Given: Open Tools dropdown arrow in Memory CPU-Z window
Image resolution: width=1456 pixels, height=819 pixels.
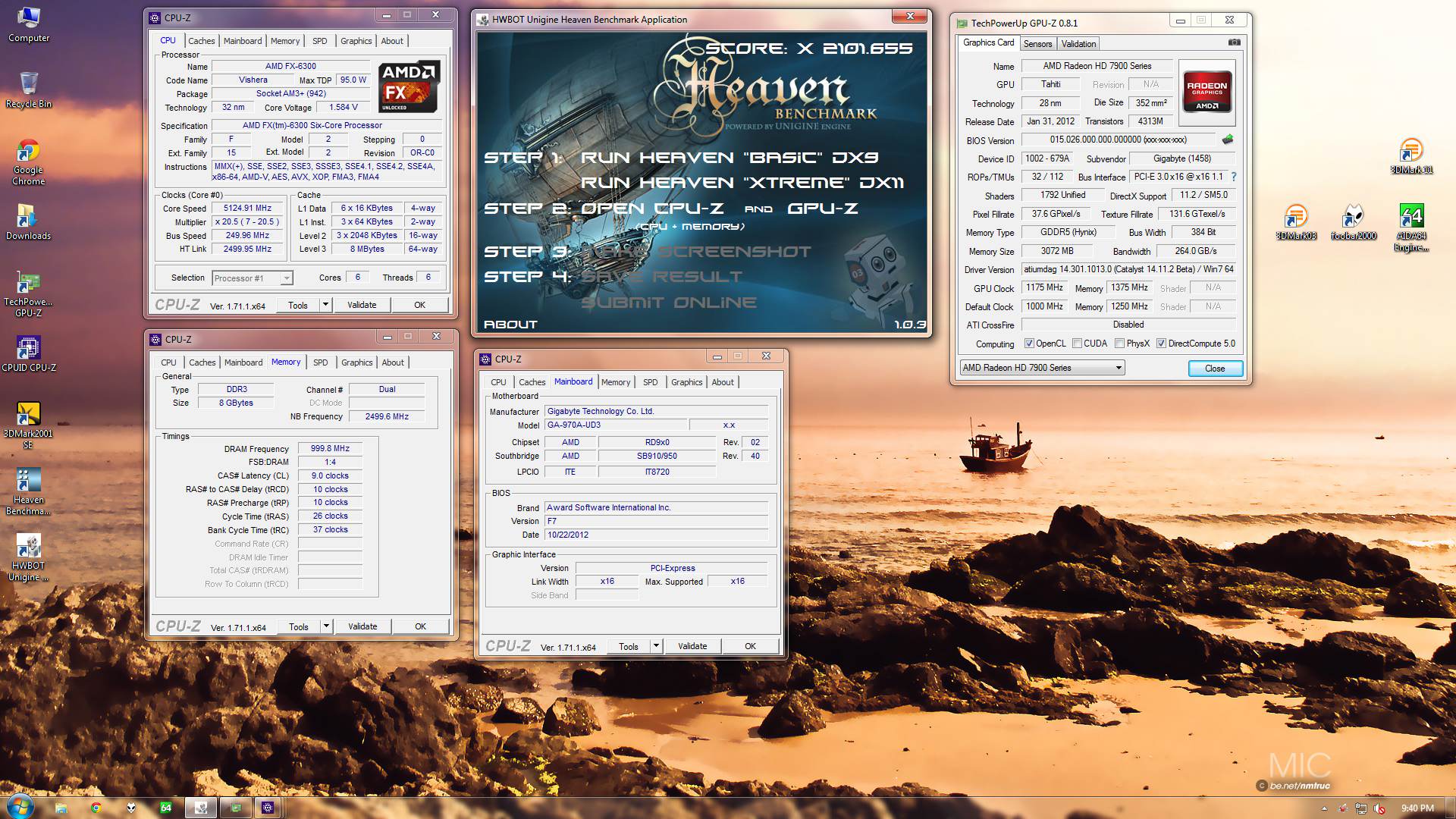Looking at the screenshot, I should coord(326,626).
